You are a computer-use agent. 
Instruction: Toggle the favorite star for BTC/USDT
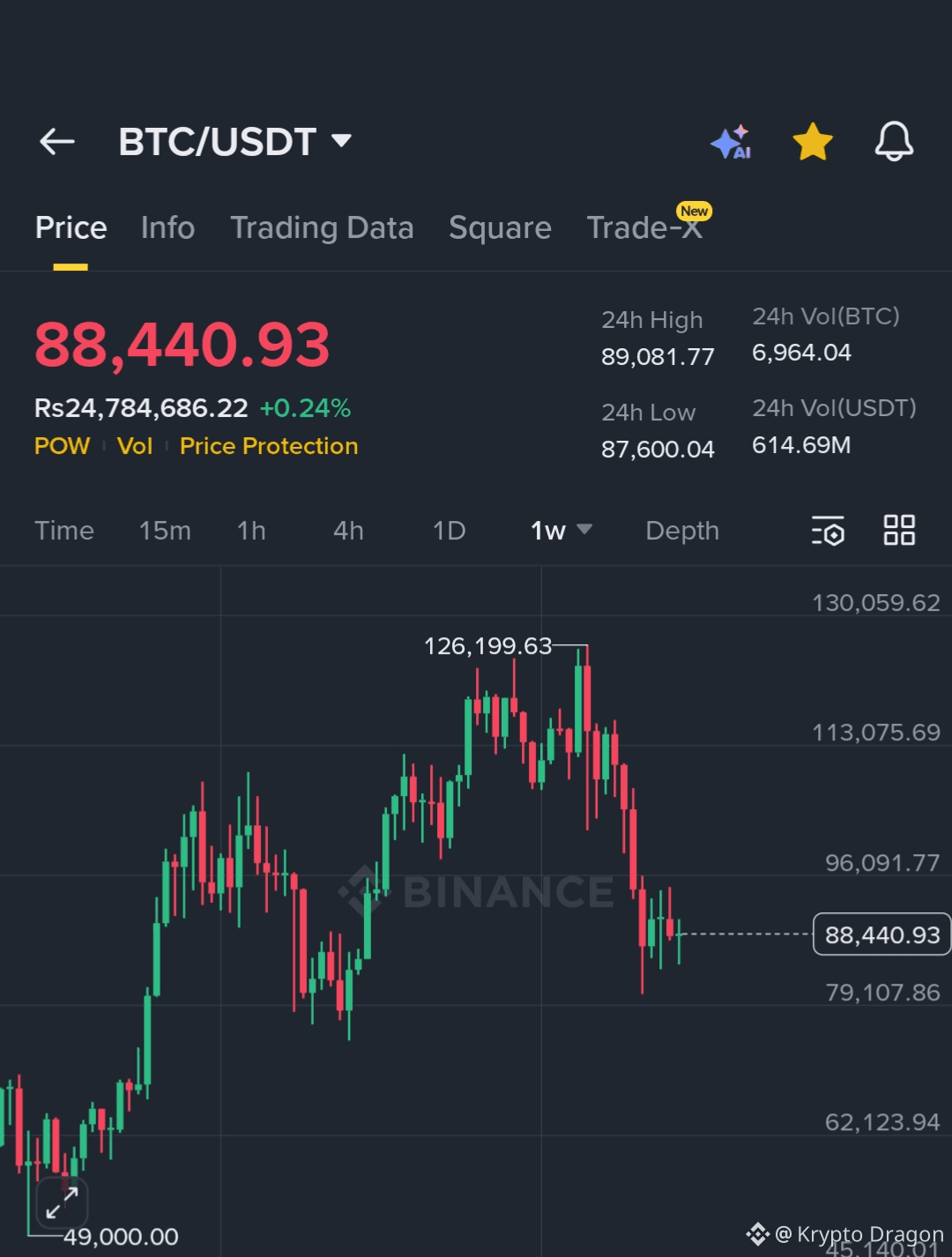coord(812,142)
